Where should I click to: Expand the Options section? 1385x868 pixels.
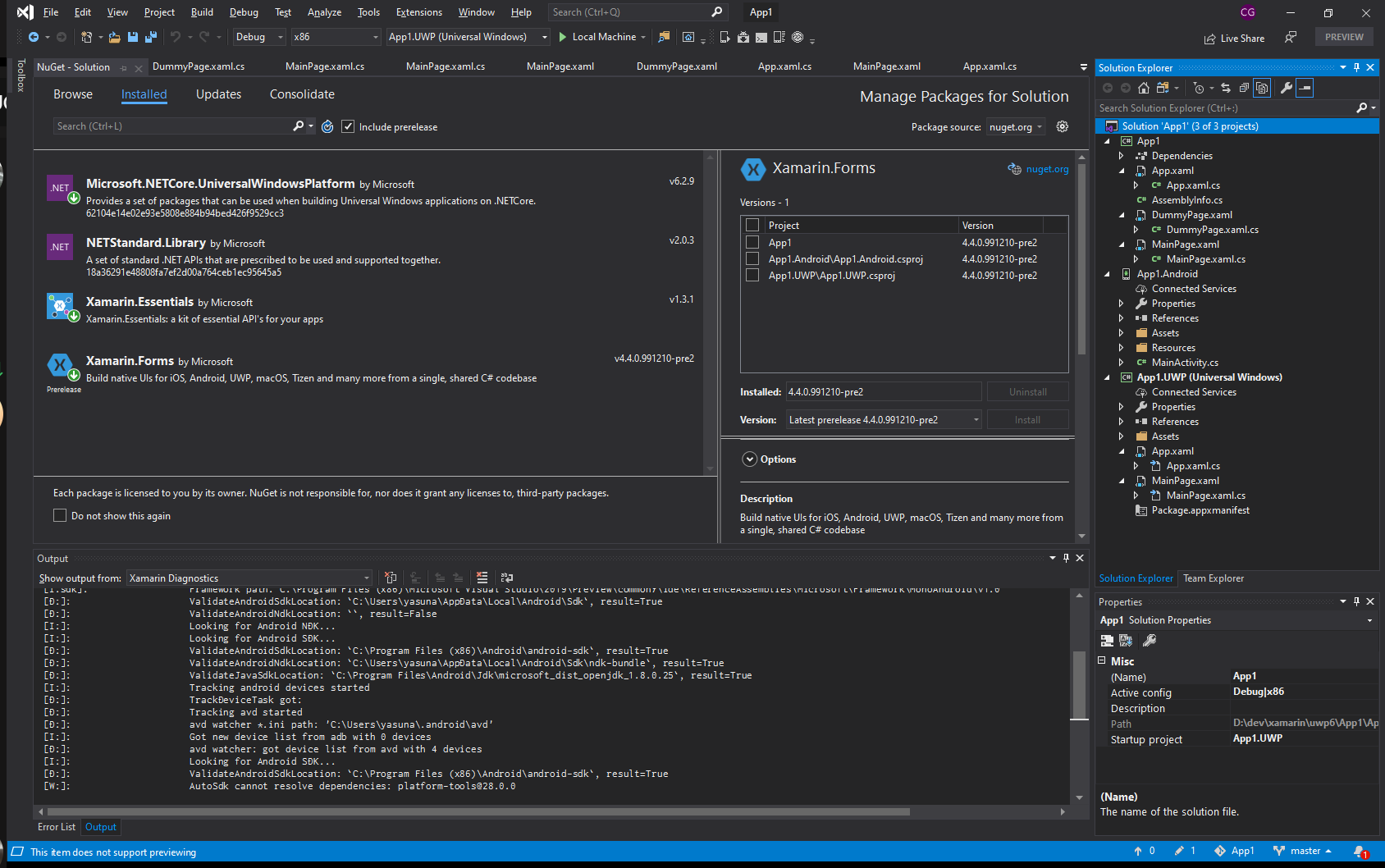pos(750,459)
